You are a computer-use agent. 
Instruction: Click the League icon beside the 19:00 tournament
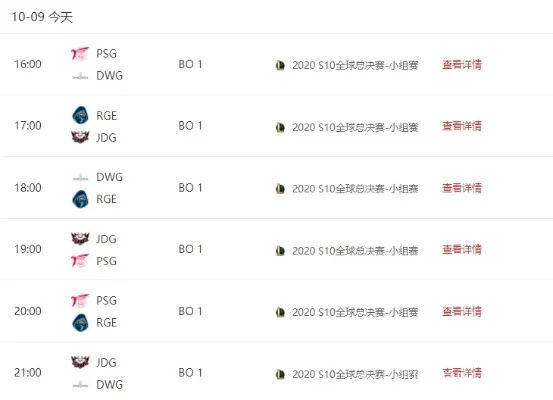coord(280,251)
